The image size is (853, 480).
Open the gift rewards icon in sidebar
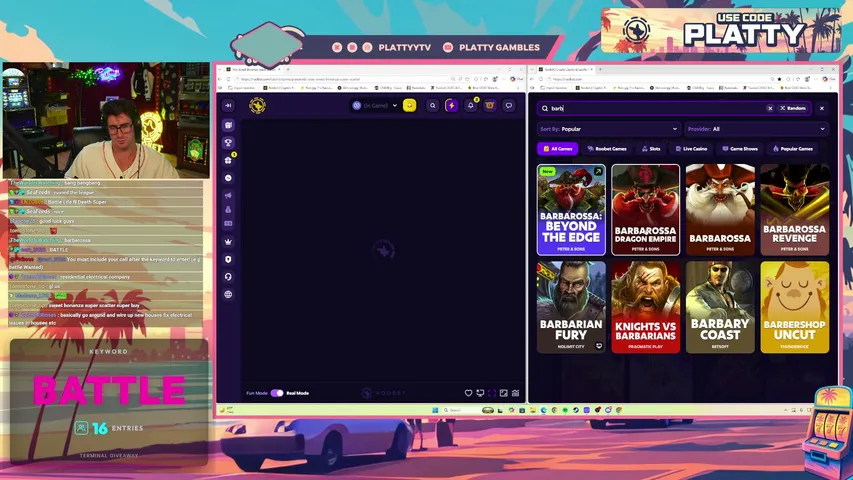coord(228,160)
